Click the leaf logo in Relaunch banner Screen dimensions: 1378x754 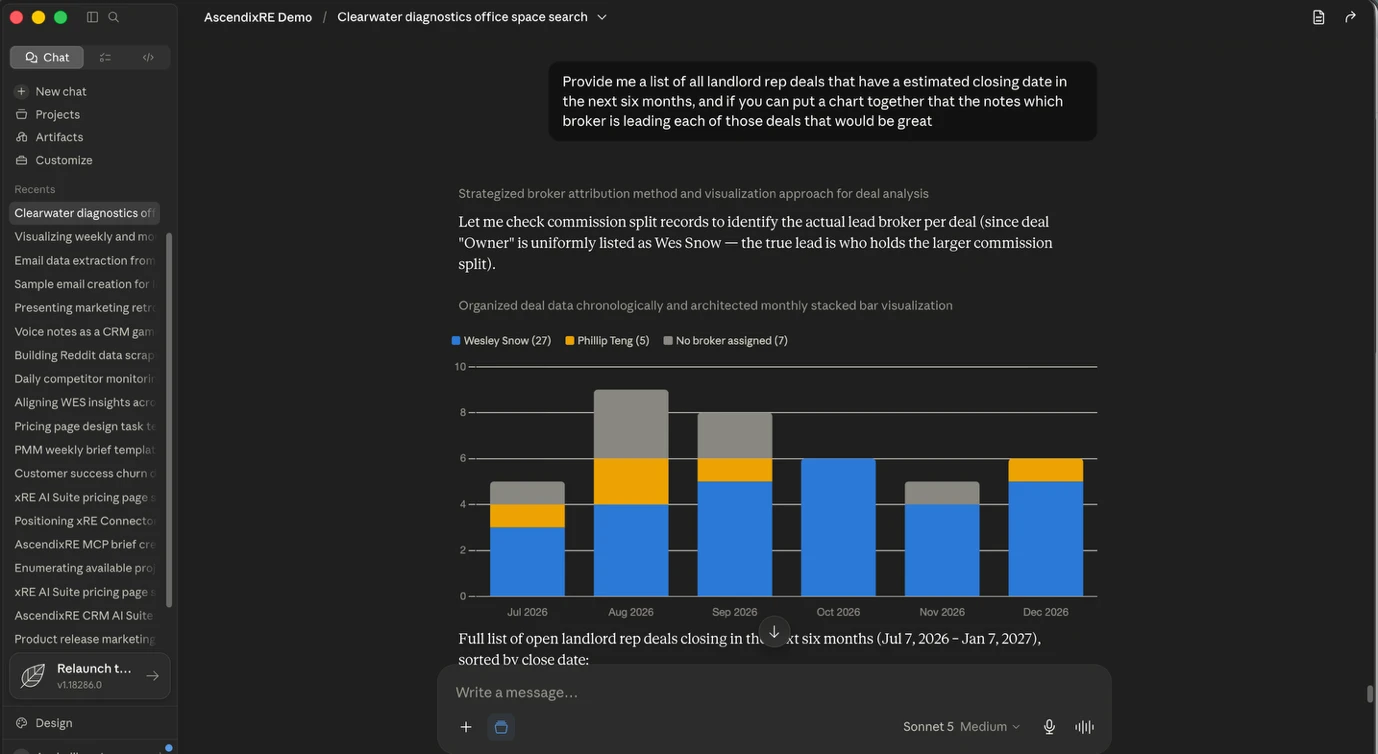[33, 676]
